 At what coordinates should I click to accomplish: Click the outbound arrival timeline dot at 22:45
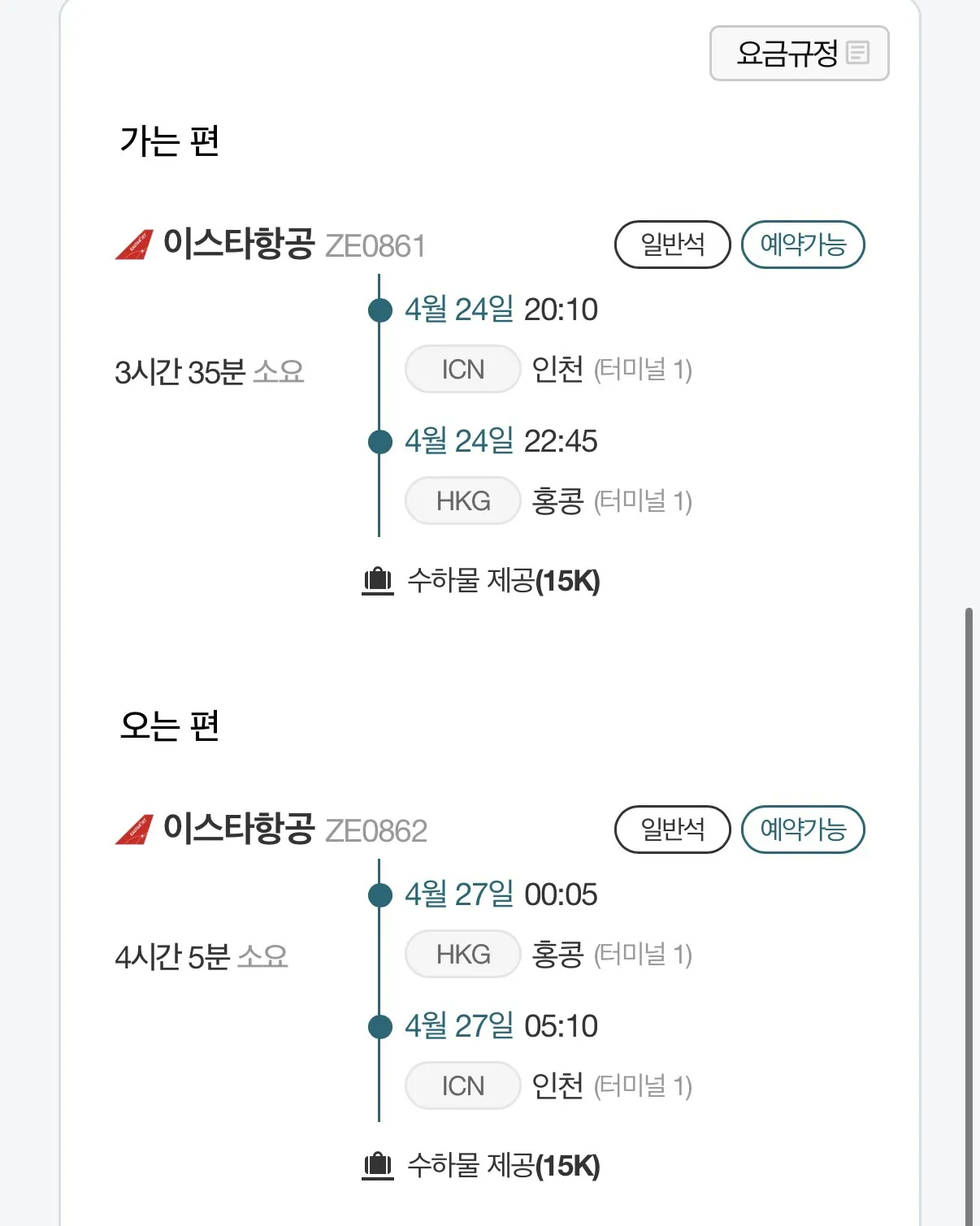coord(379,442)
